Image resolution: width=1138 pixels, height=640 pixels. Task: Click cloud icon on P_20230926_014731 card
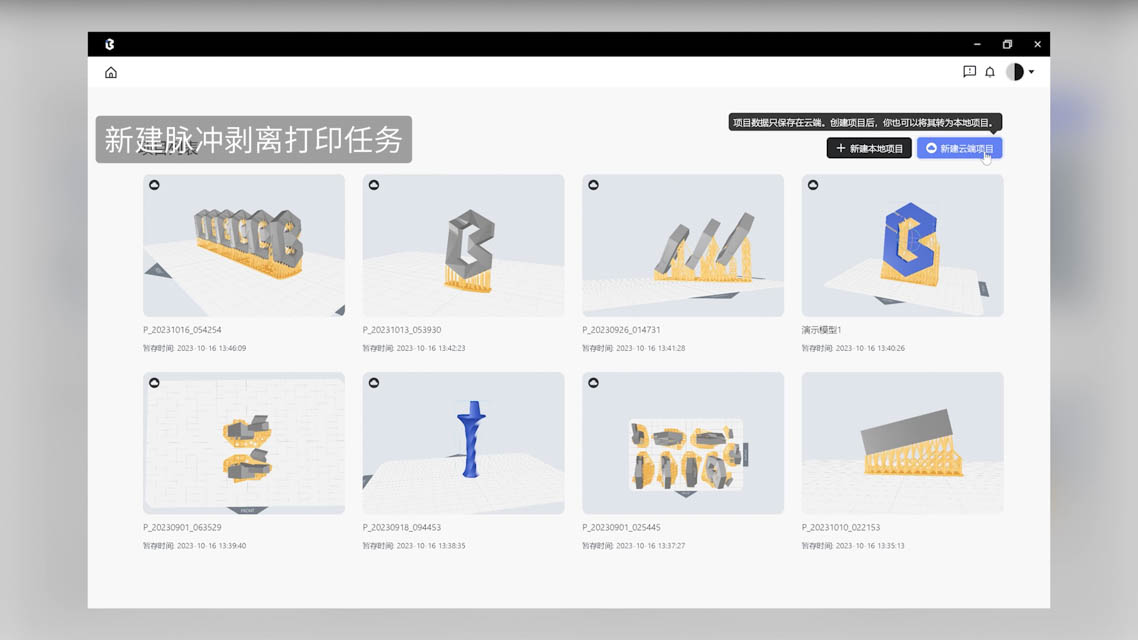tap(594, 185)
